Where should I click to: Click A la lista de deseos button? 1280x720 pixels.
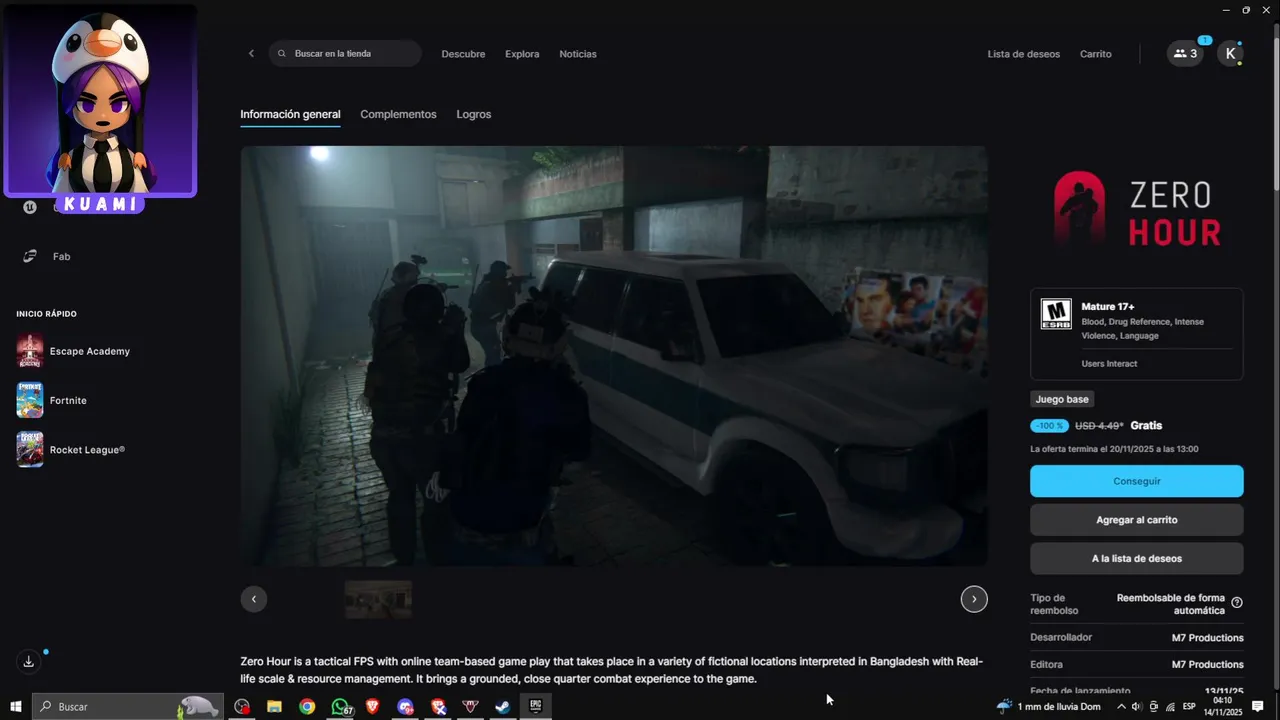click(x=1137, y=558)
